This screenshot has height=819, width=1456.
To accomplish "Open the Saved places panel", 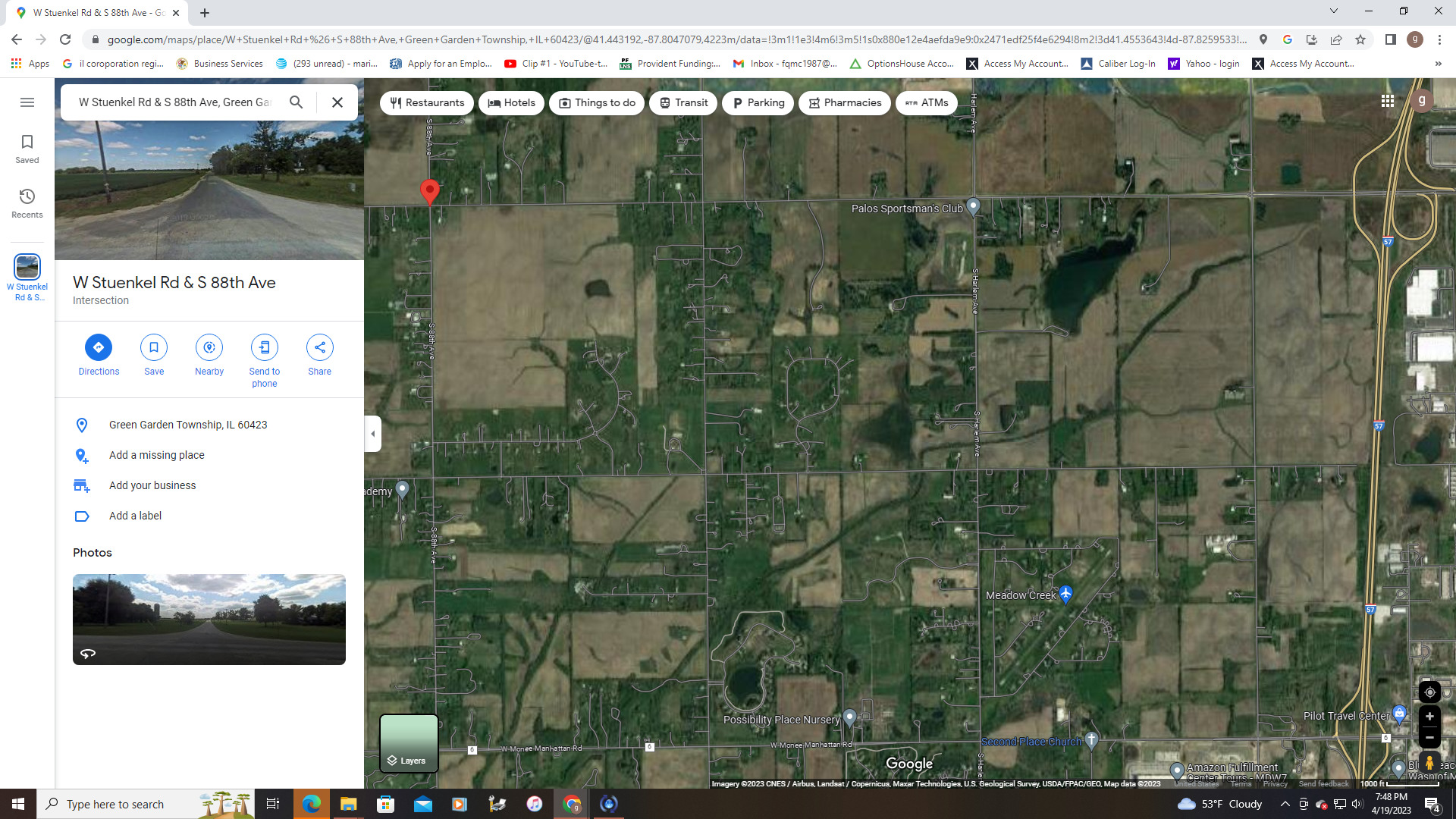I will 27,149.
